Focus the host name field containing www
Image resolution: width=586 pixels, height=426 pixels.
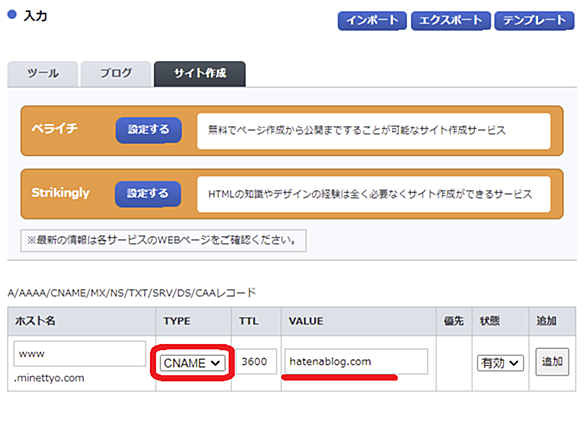[80, 354]
